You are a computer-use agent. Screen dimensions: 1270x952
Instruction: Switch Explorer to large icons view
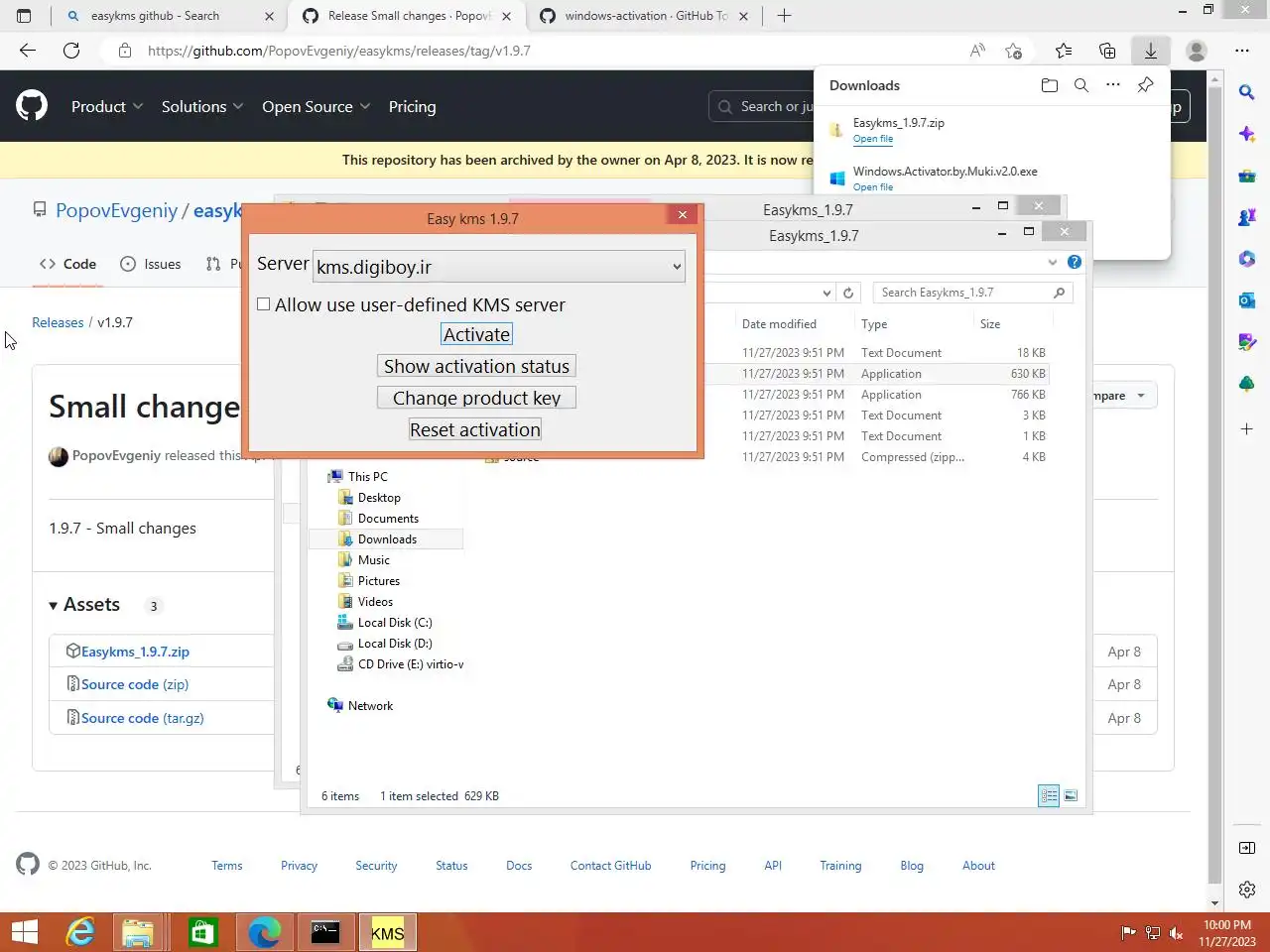[1071, 795]
